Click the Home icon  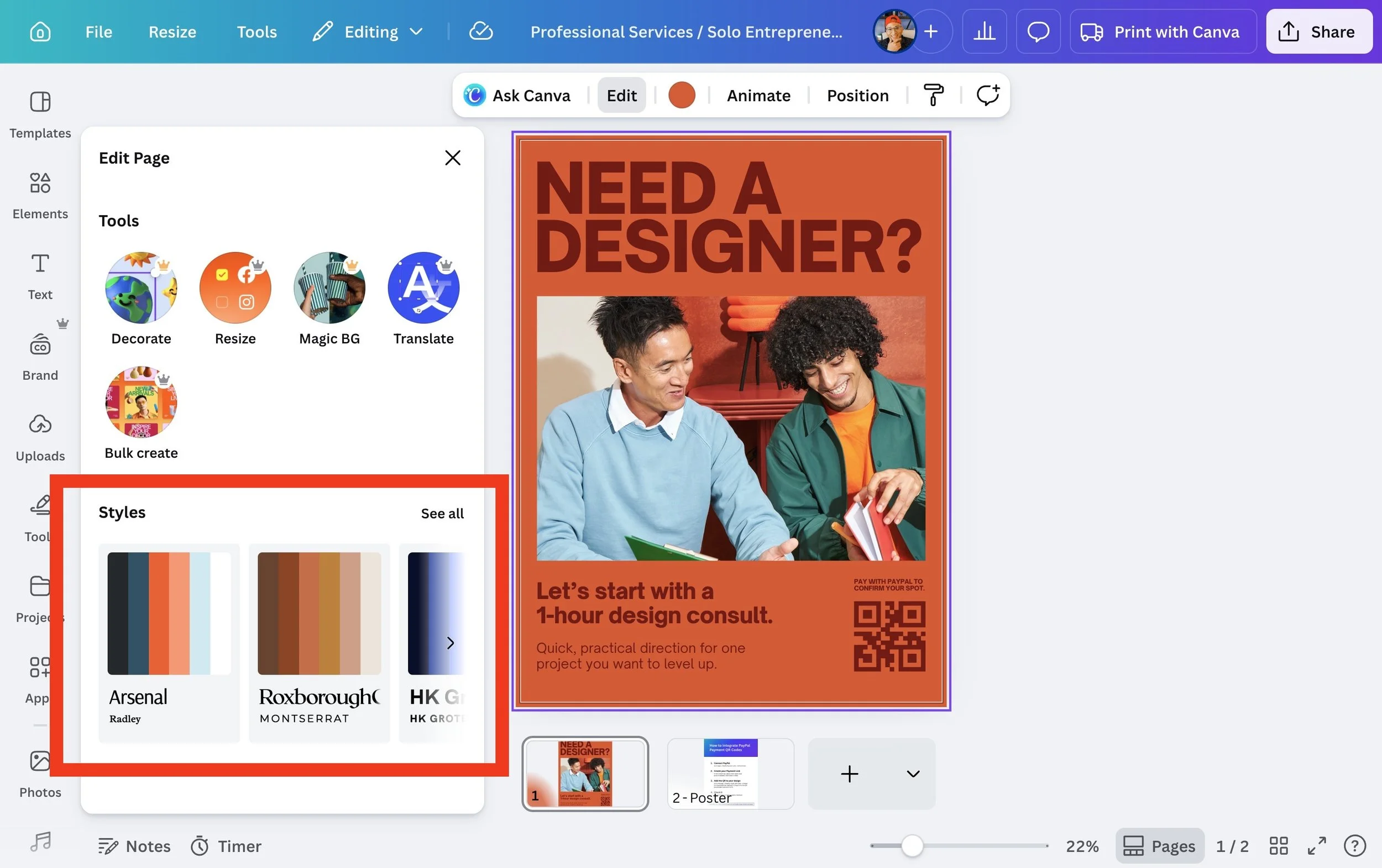tap(40, 32)
